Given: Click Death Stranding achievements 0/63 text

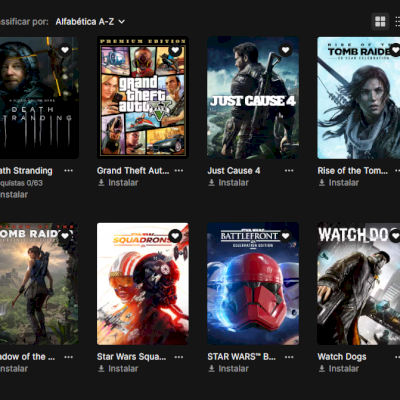Looking at the screenshot, I should (x=21, y=183).
